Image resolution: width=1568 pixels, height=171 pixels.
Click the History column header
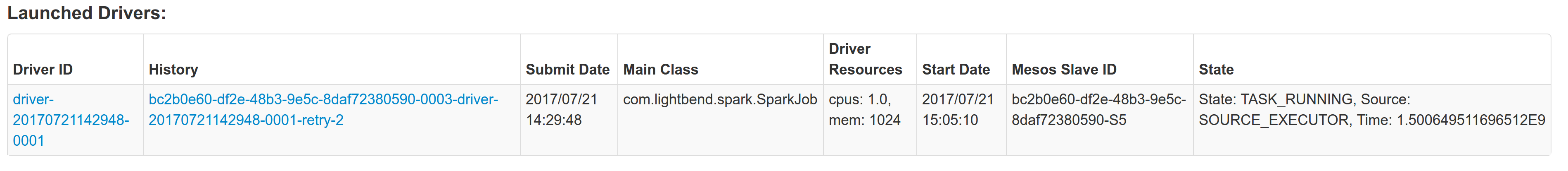pyautogui.click(x=173, y=70)
